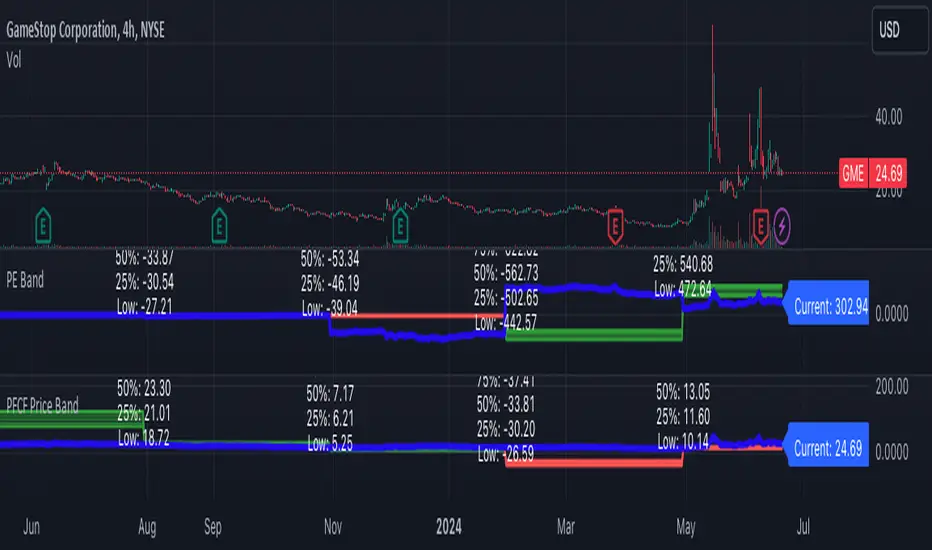Open the green earnings marker before 2024
932x550 pixels.
pyautogui.click(x=400, y=226)
